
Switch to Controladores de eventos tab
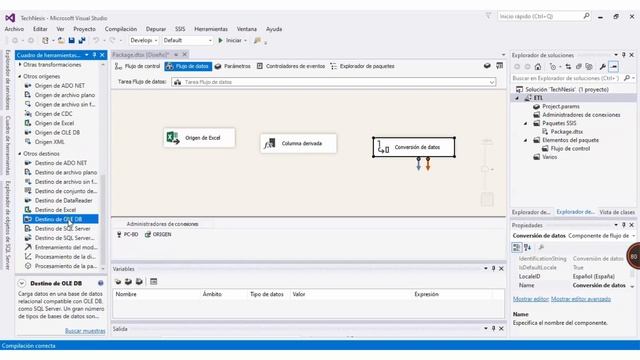[291, 66]
